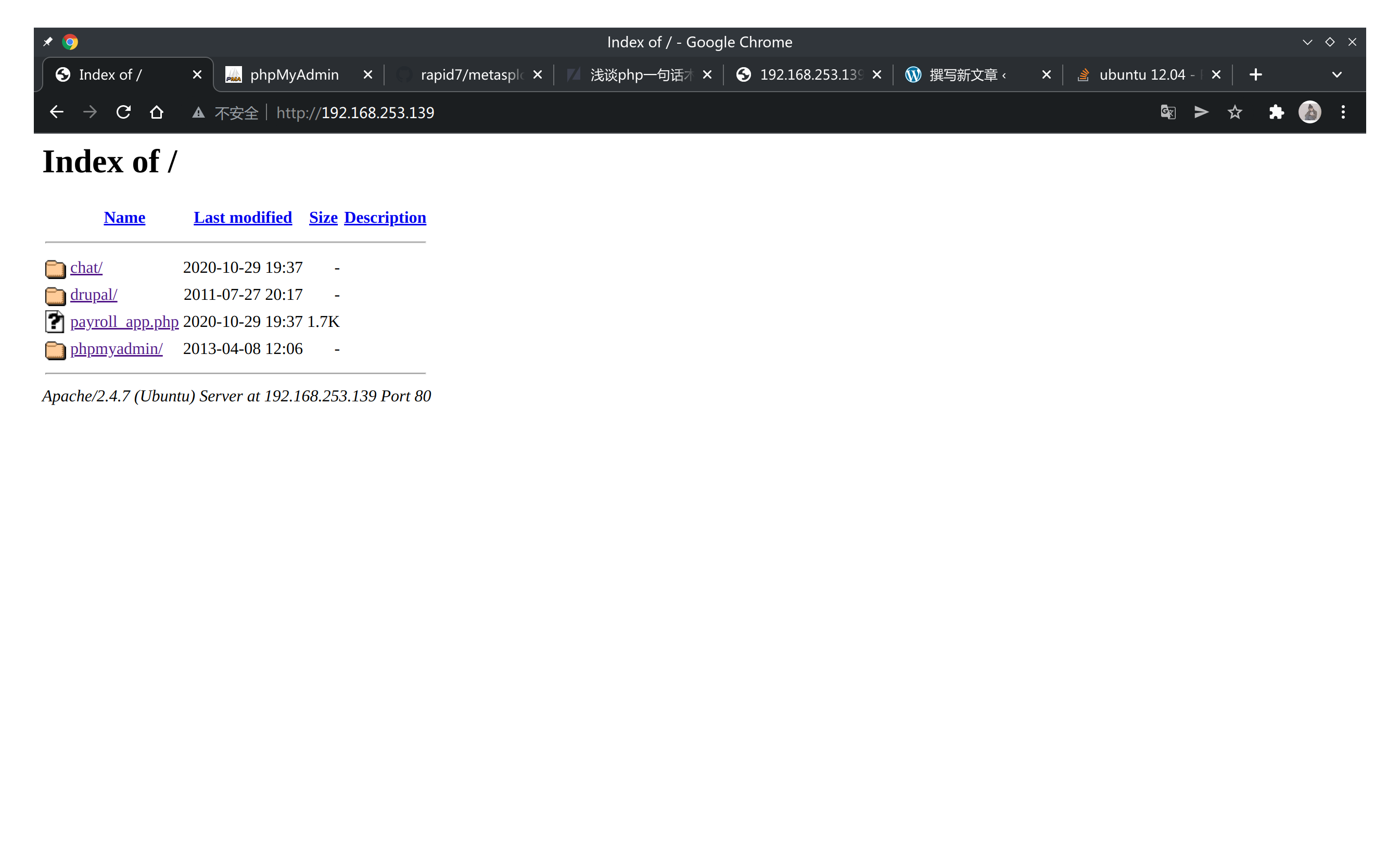Sort listing by Name column

point(125,218)
